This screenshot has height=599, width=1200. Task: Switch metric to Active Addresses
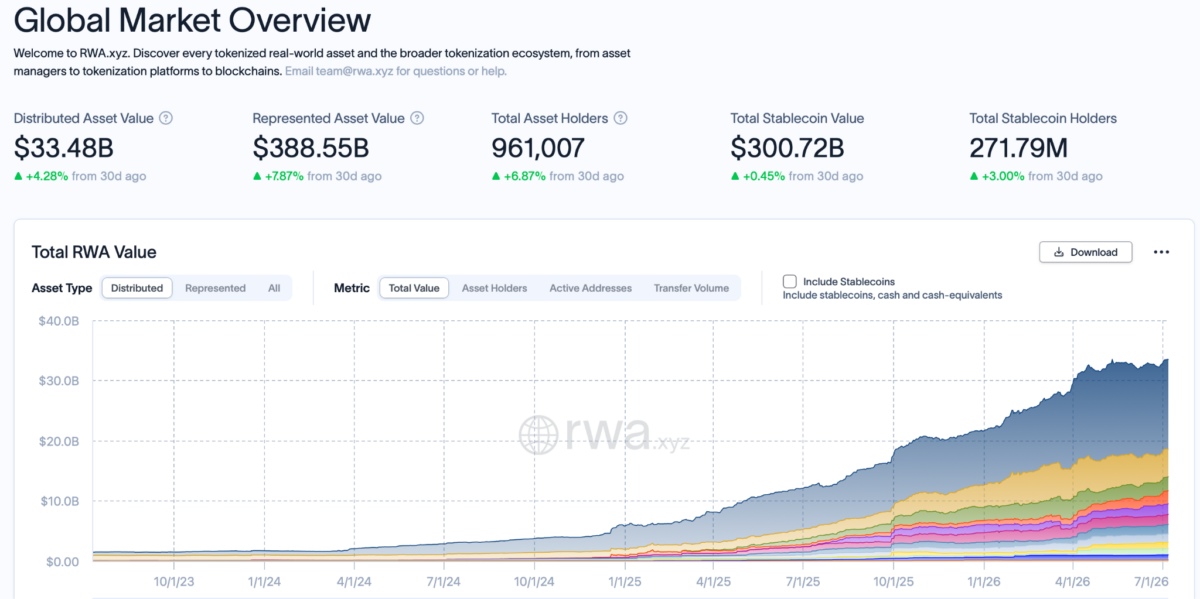tap(591, 288)
